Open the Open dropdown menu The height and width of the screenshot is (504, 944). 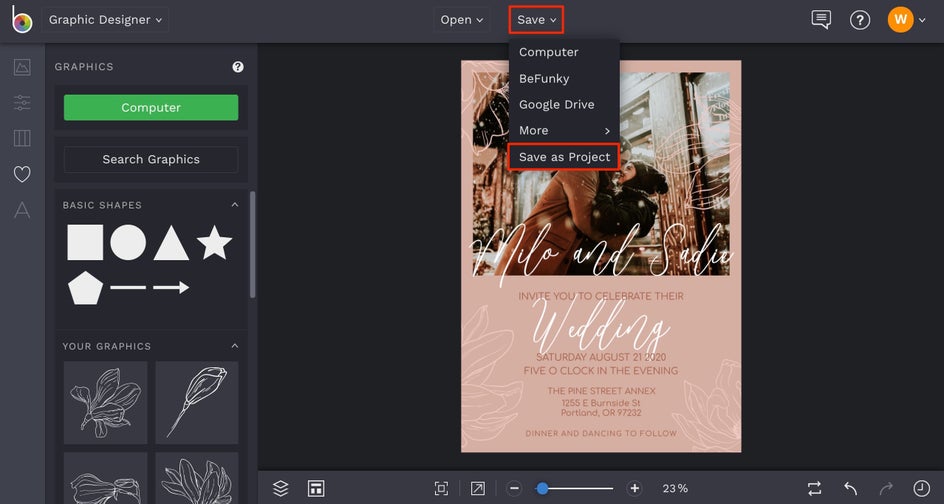pyautogui.click(x=462, y=20)
